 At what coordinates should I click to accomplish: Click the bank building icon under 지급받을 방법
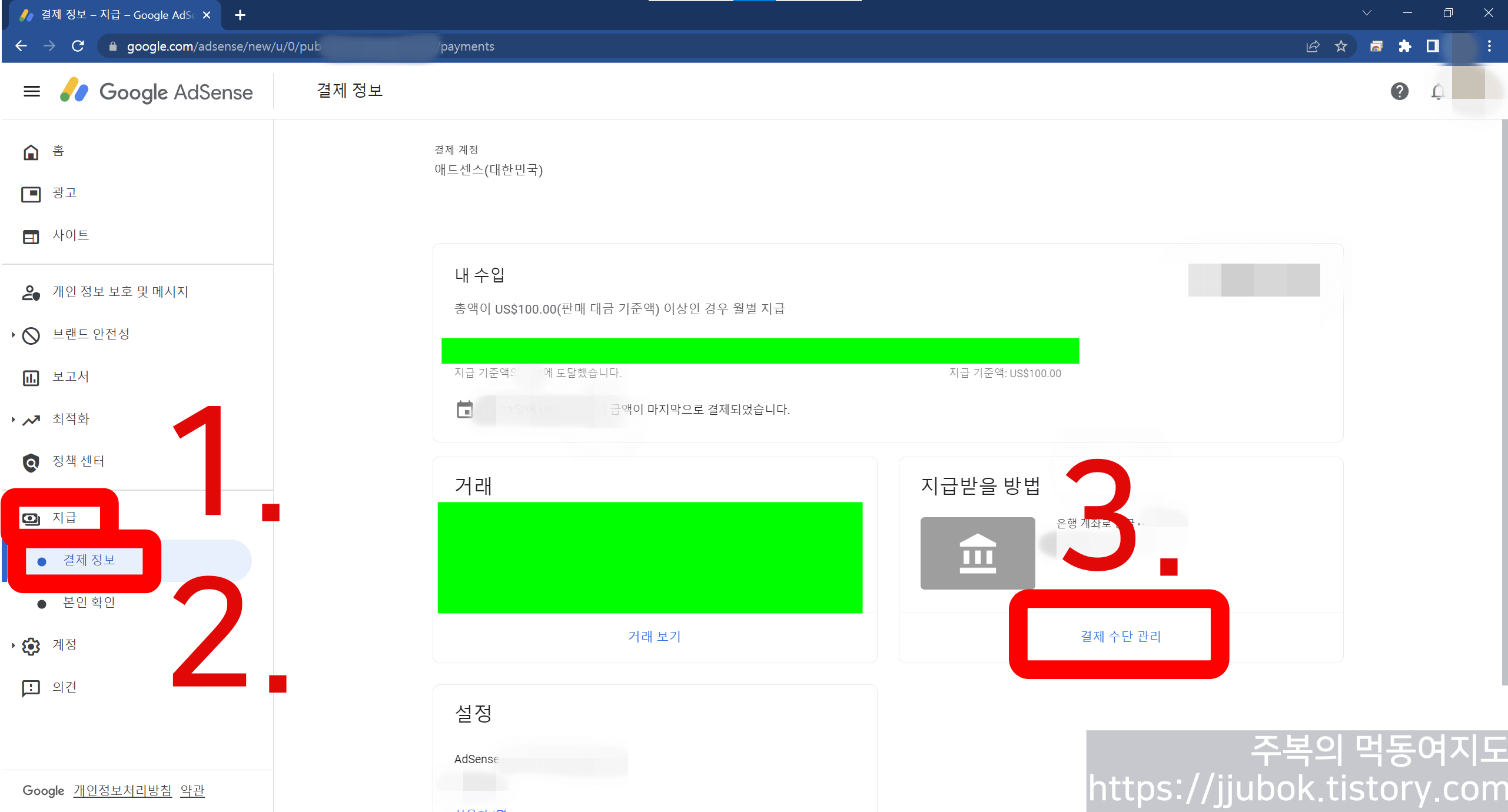point(977,553)
